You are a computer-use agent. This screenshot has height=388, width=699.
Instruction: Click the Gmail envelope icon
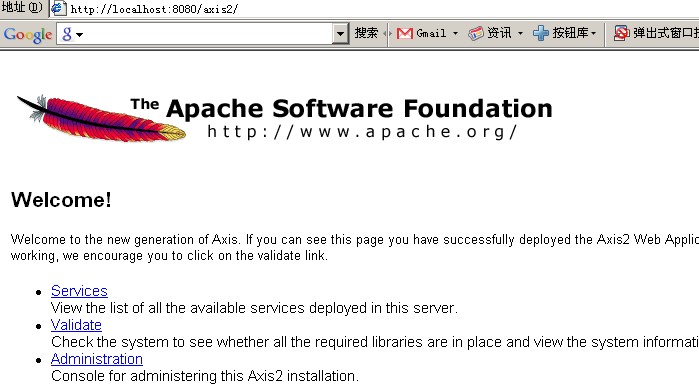coord(404,33)
